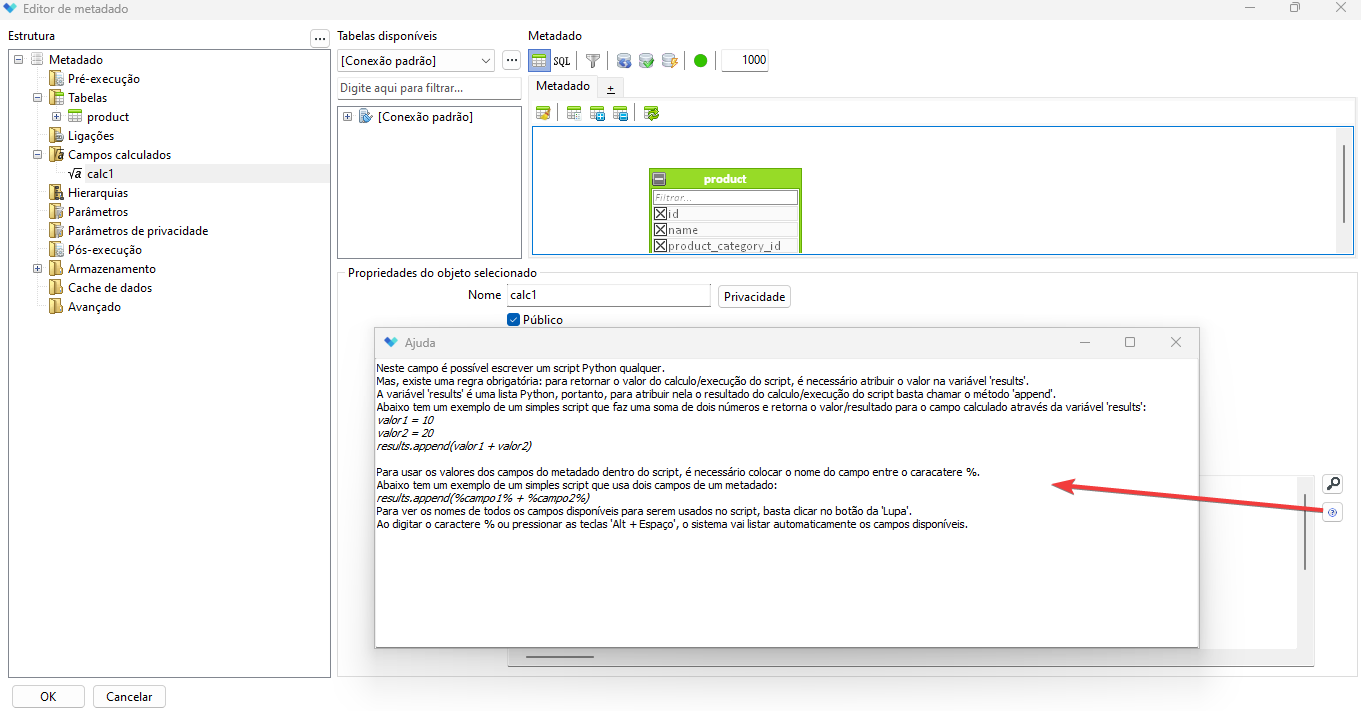1361x711 pixels.
Task: Click table icon with plus sign
Action: 597,114
